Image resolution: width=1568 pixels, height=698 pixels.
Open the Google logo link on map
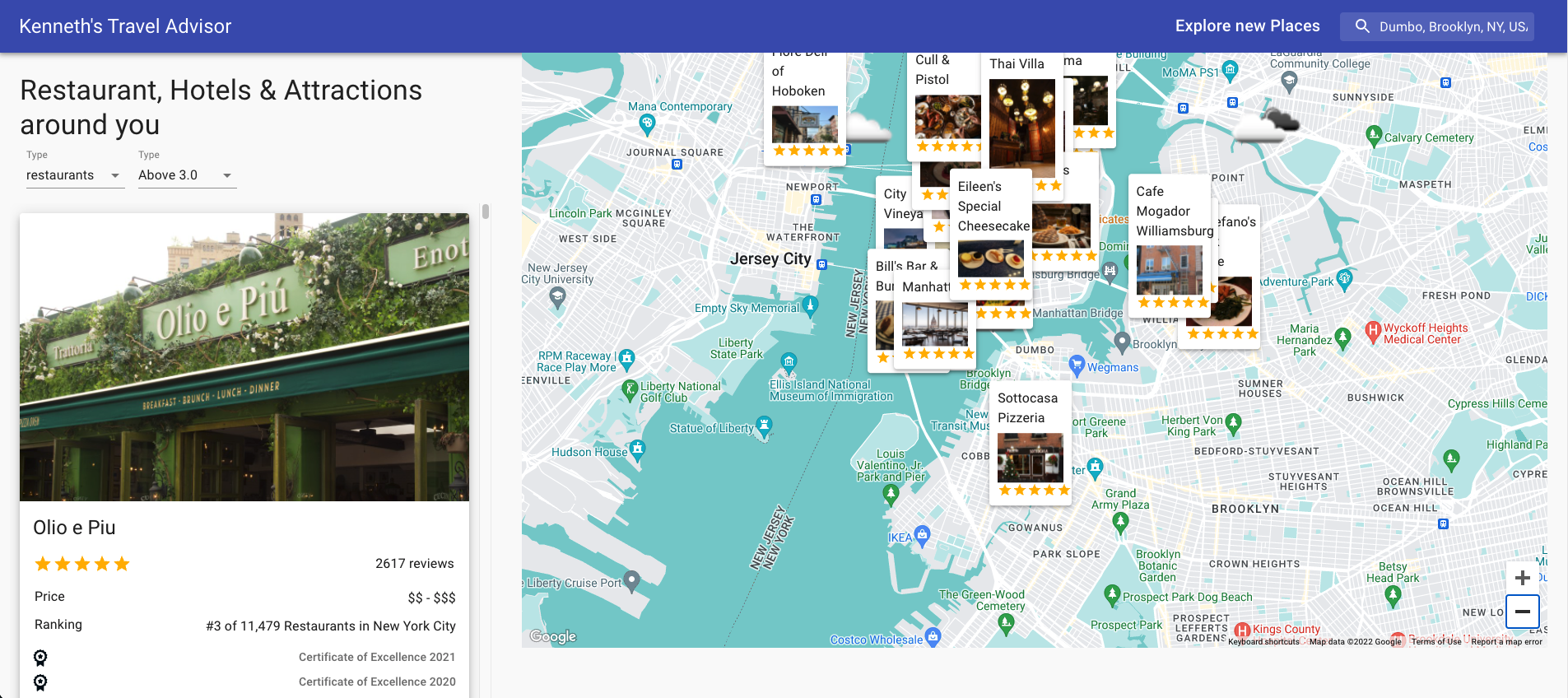553,636
